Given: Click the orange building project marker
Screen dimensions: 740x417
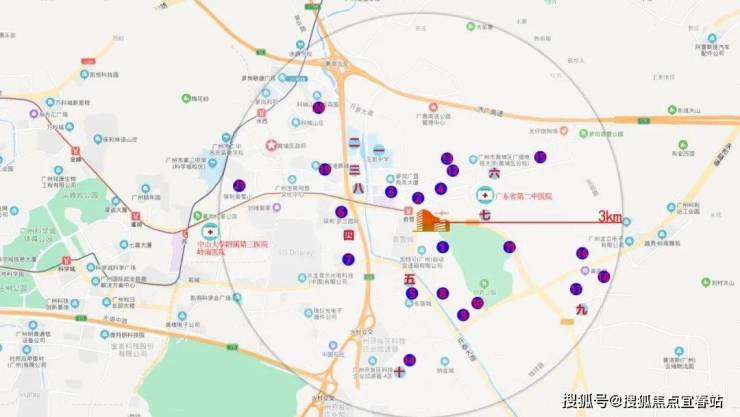Looking at the screenshot, I should [x=431, y=221].
